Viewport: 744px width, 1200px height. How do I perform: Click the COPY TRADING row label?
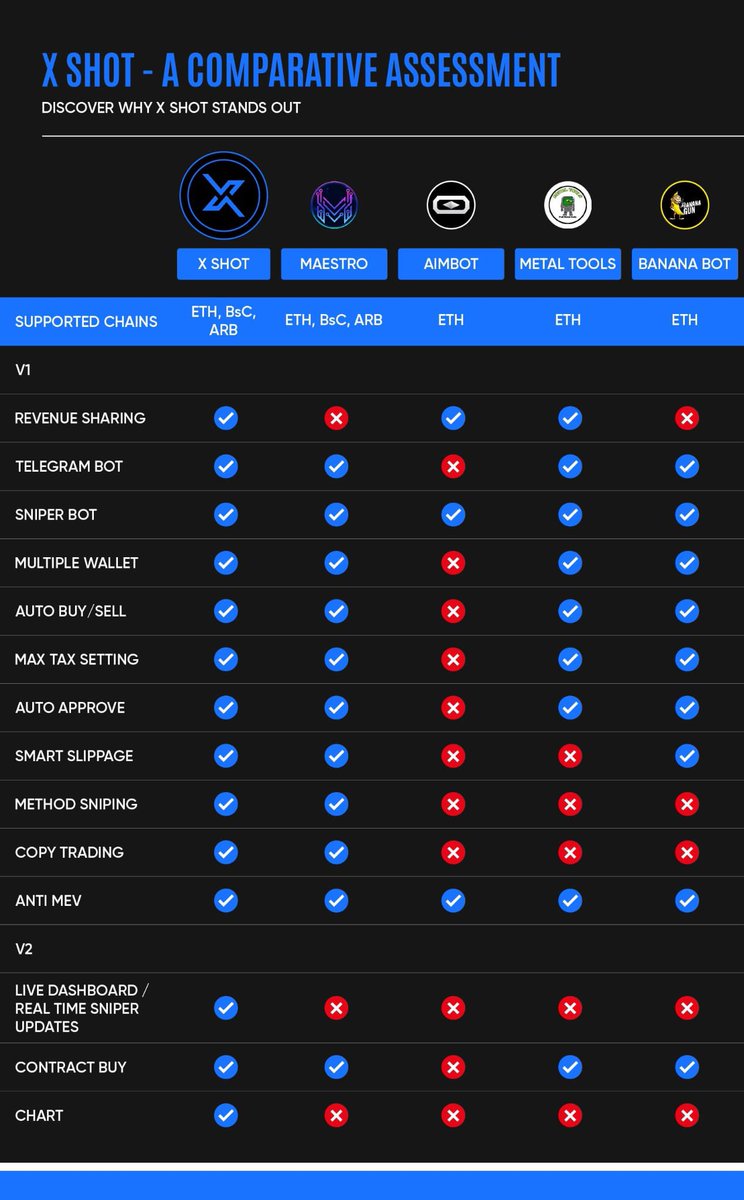point(70,852)
